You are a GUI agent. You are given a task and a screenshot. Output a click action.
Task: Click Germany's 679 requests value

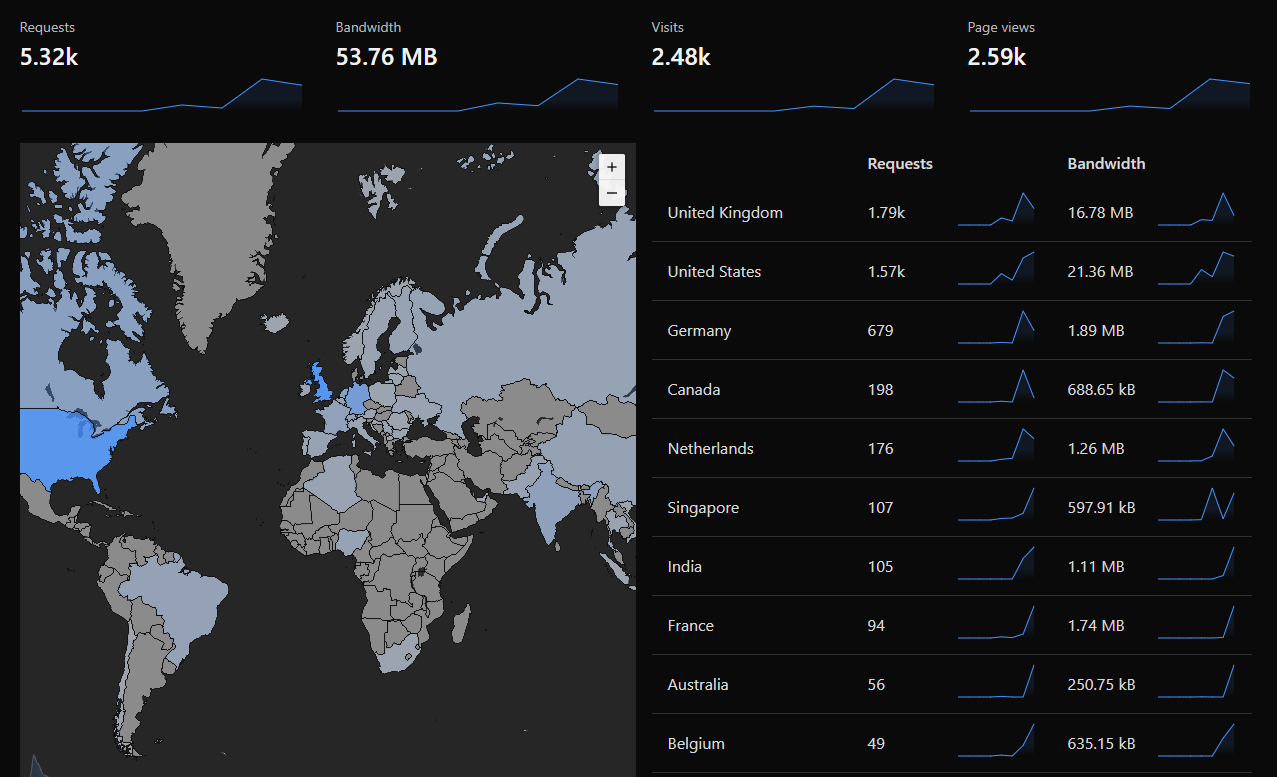[x=880, y=330]
